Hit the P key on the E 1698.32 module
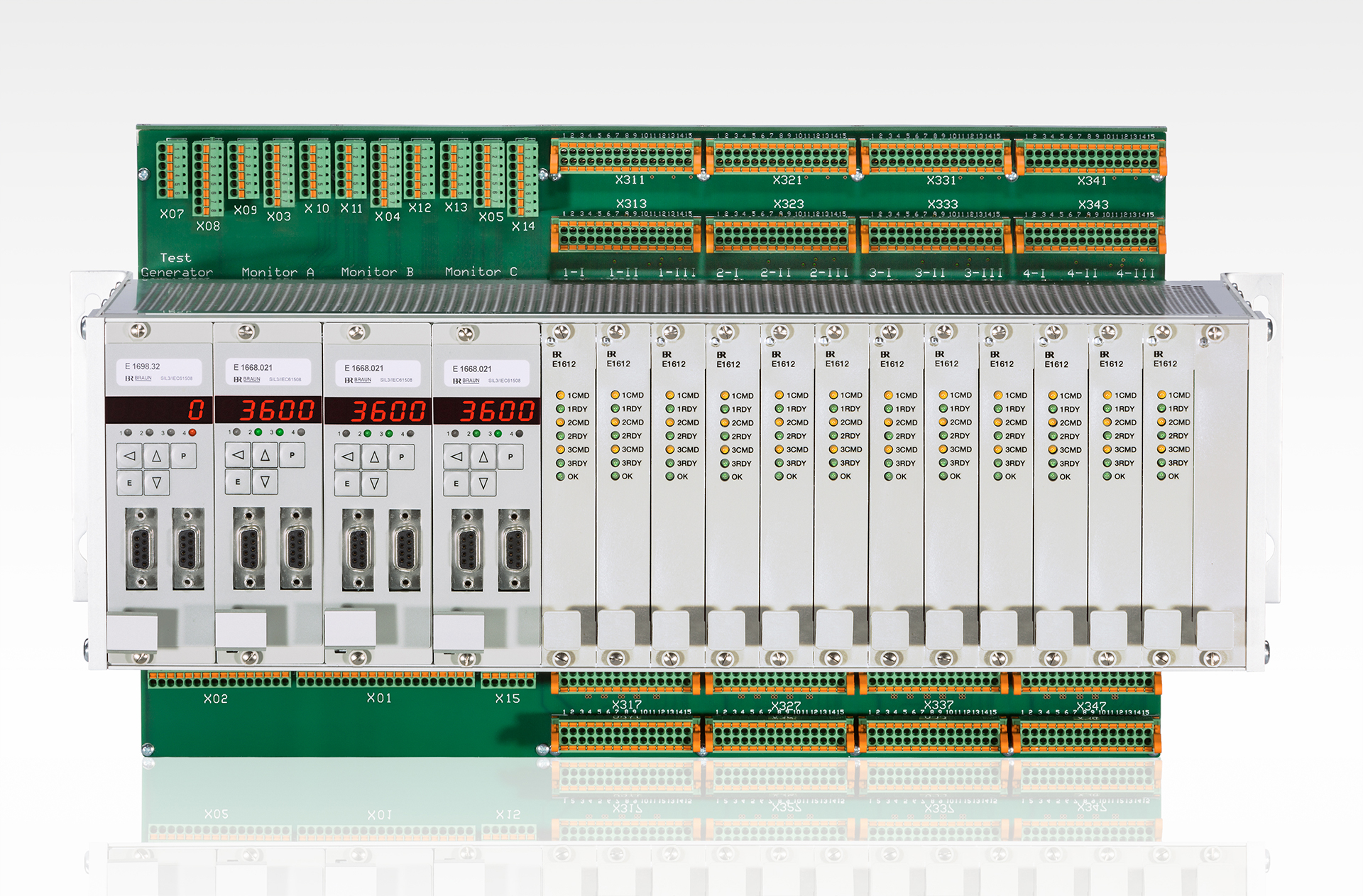The image size is (1363, 896). tap(183, 456)
